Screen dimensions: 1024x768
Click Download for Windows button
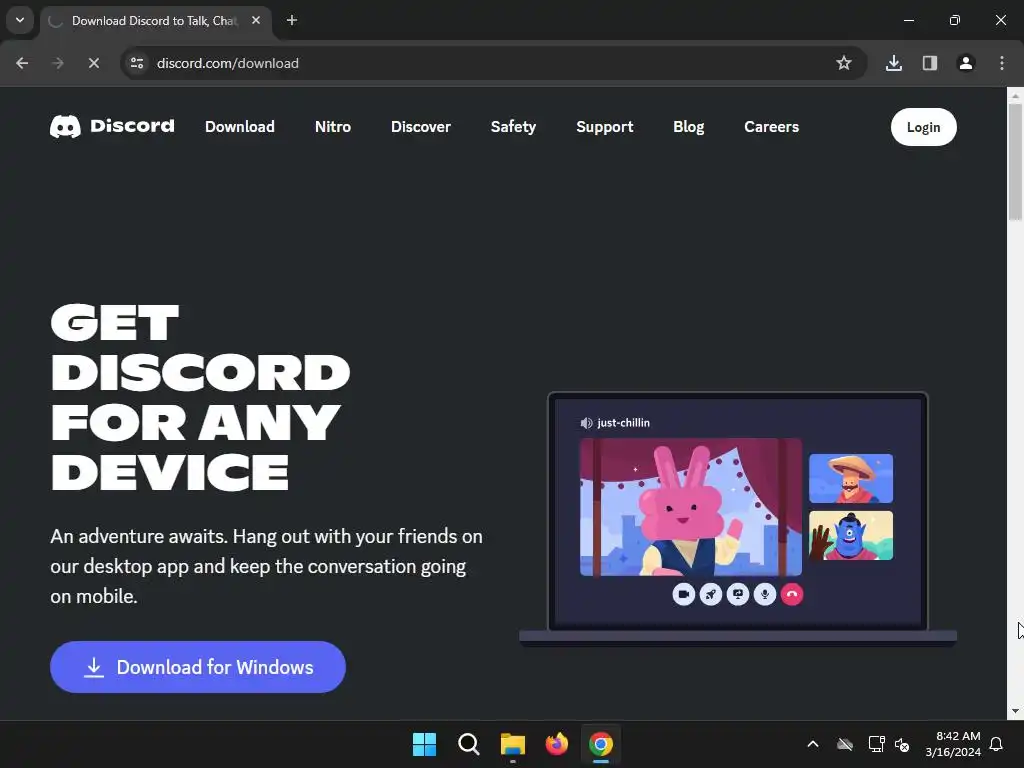point(198,667)
